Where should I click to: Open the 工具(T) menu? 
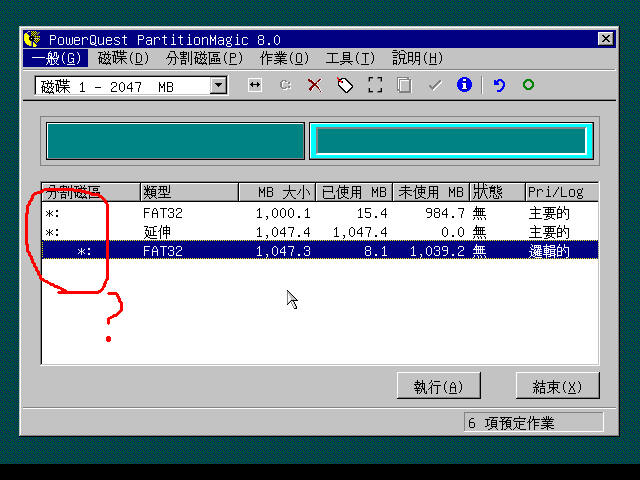point(350,58)
